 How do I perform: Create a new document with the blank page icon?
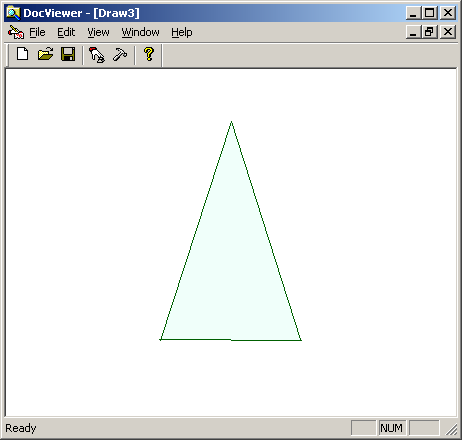[23, 54]
